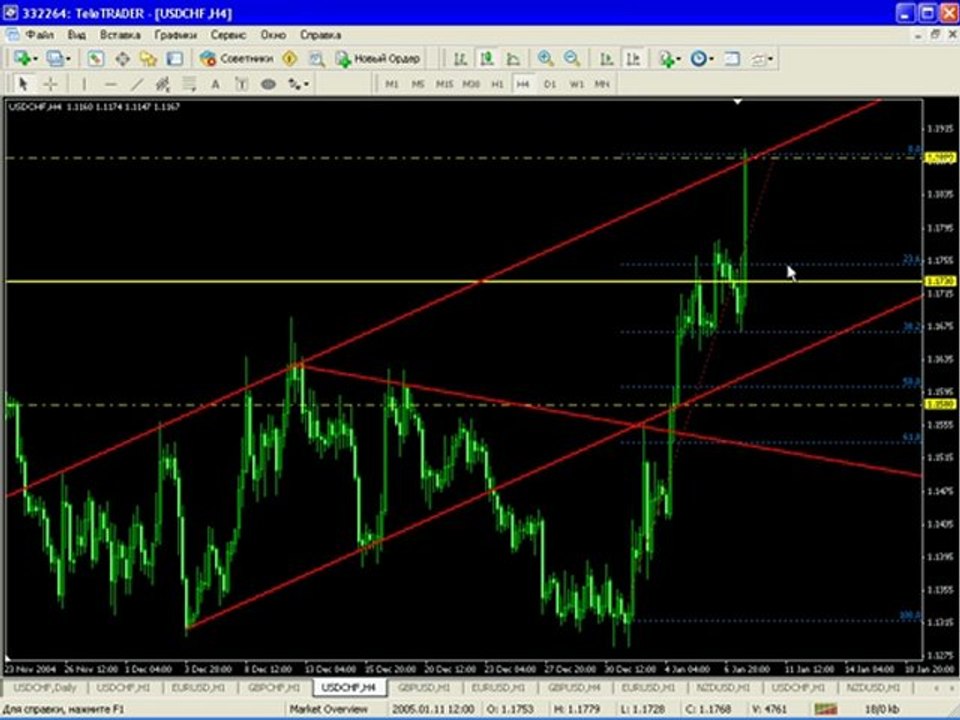This screenshot has height=720, width=960.
Task: Switch timeframe to D1
Action: (550, 84)
